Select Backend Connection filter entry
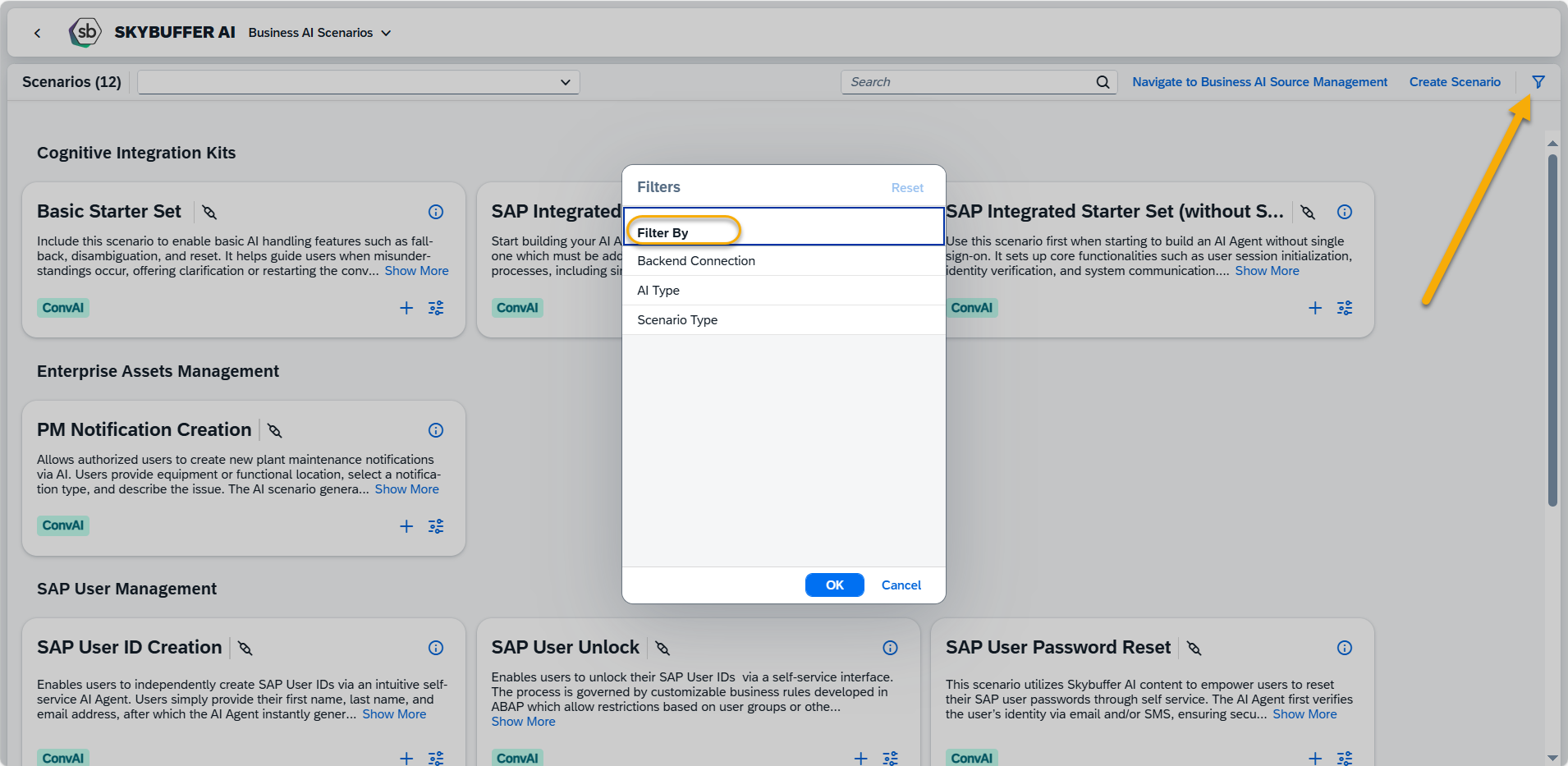The height and width of the screenshot is (766, 1568). (783, 261)
